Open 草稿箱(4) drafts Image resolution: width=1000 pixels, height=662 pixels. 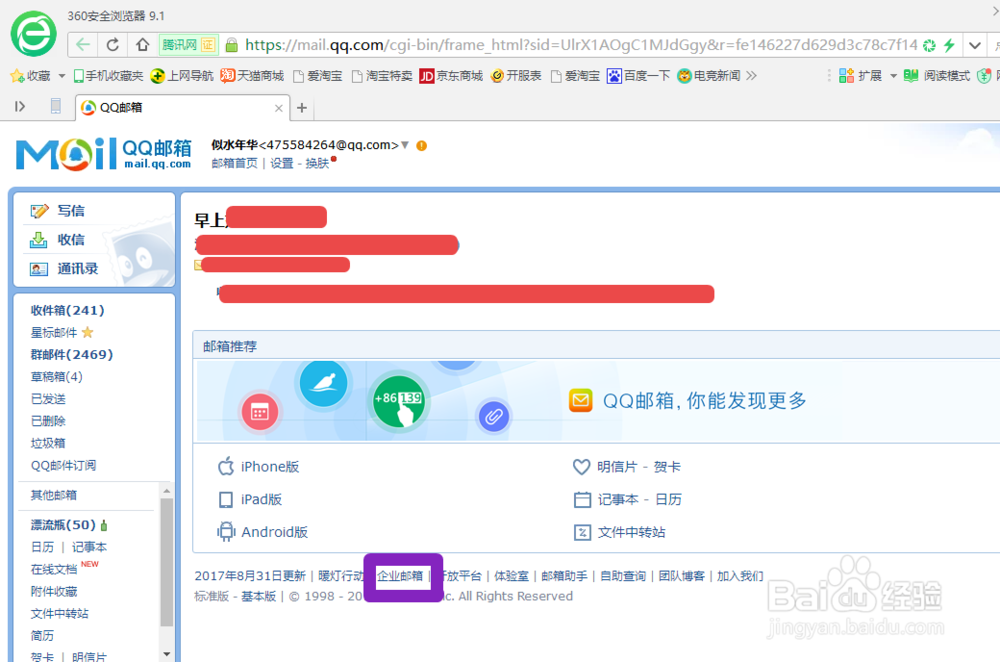57,376
